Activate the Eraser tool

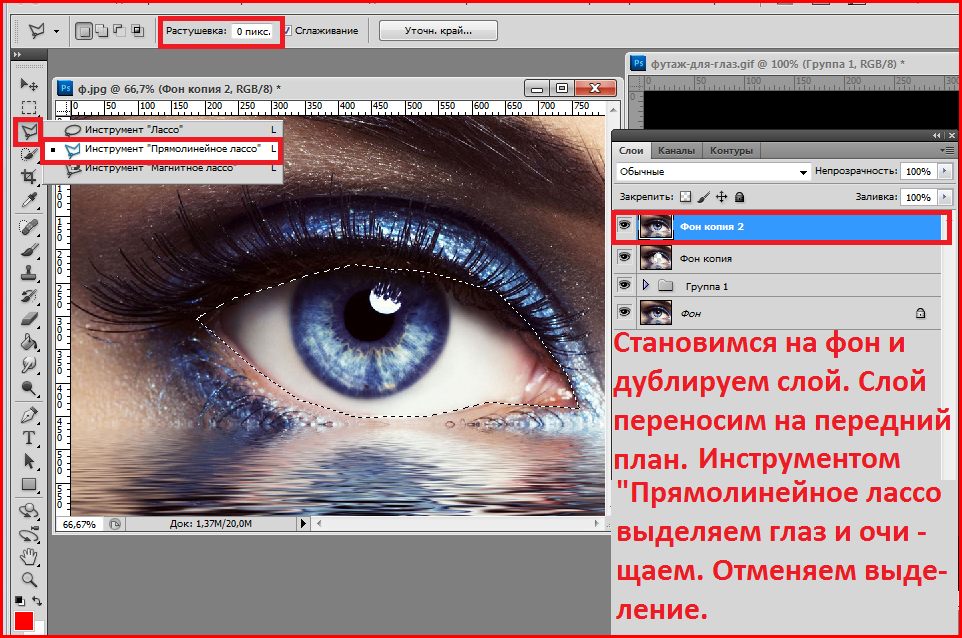(x=29, y=319)
